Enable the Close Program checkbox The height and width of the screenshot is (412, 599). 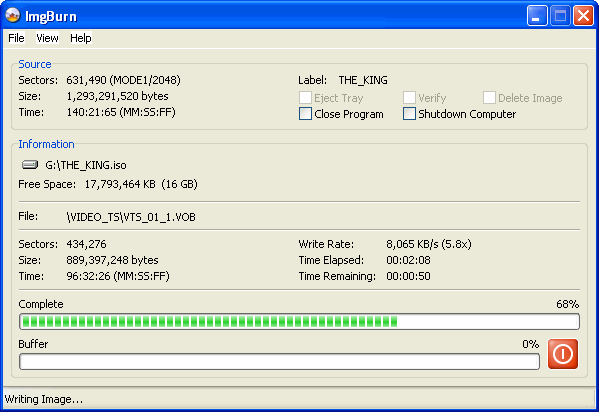click(305, 114)
